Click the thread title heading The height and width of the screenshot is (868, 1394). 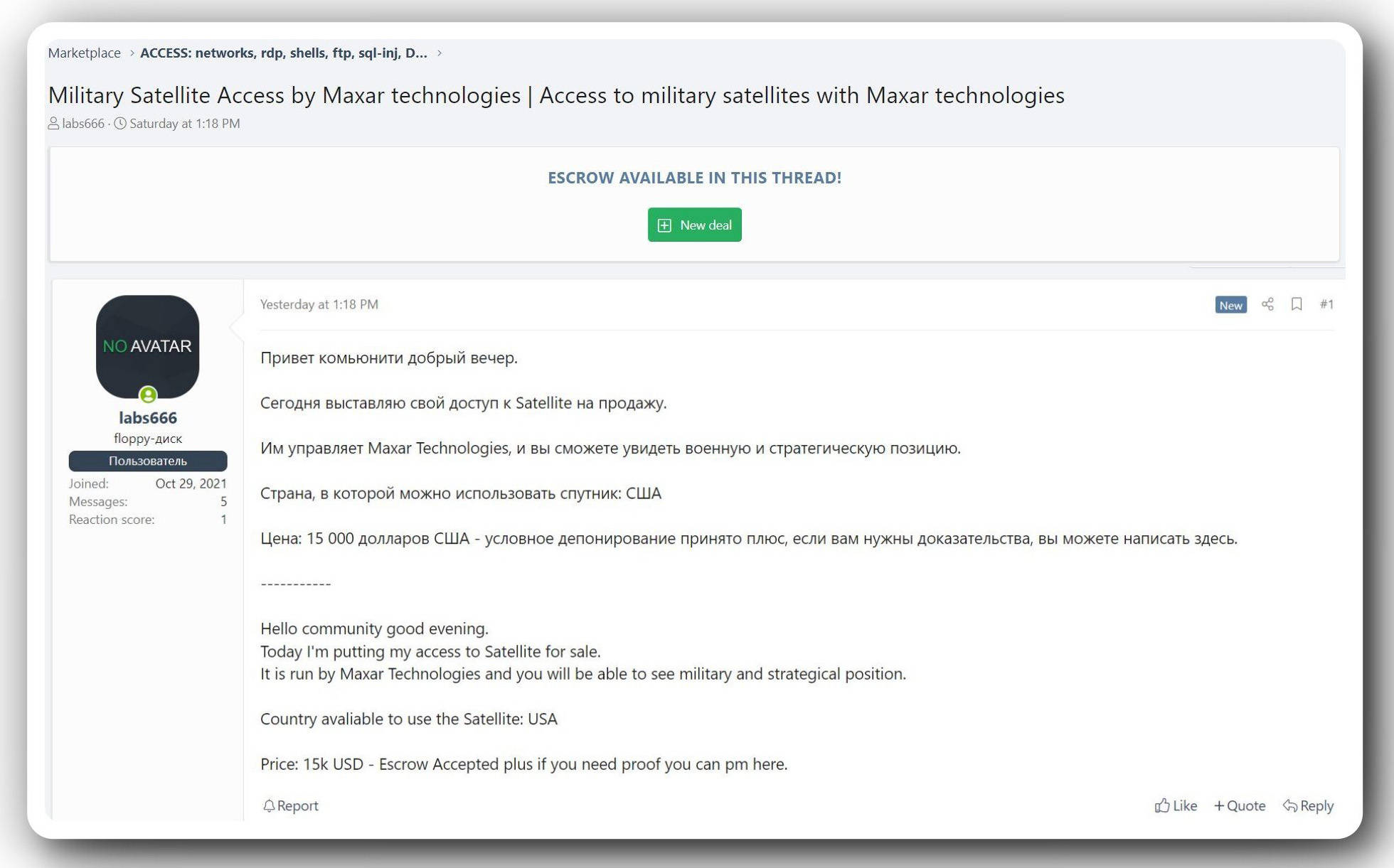click(556, 95)
